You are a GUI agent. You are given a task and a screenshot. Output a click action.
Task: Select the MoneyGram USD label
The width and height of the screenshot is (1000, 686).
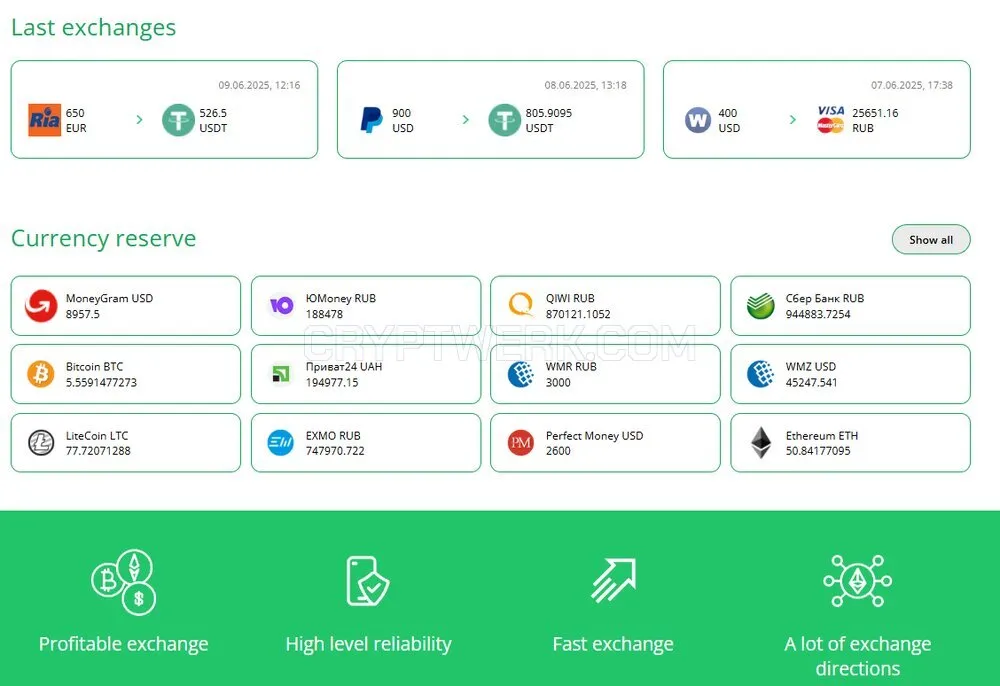point(109,298)
